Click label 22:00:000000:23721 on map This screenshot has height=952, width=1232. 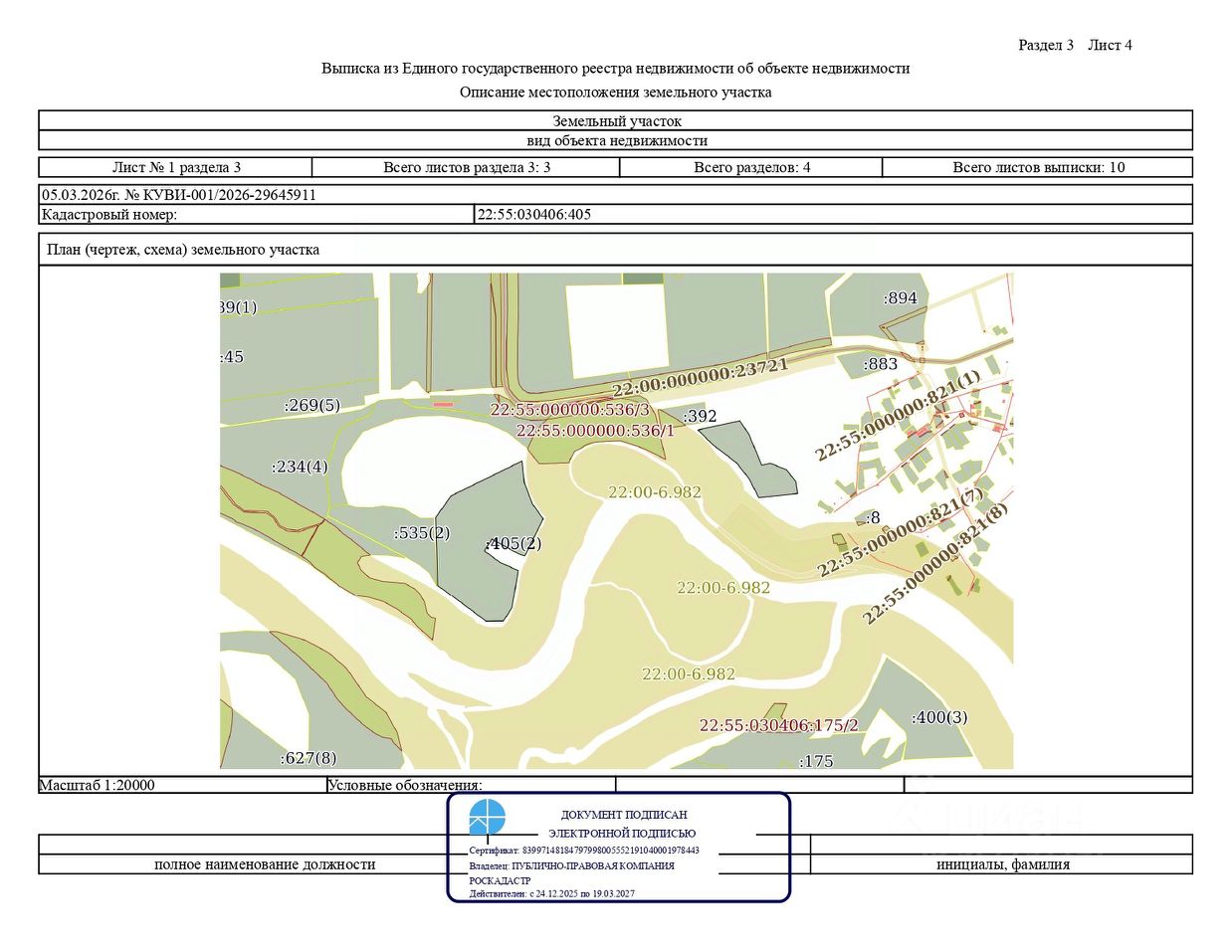click(x=700, y=377)
